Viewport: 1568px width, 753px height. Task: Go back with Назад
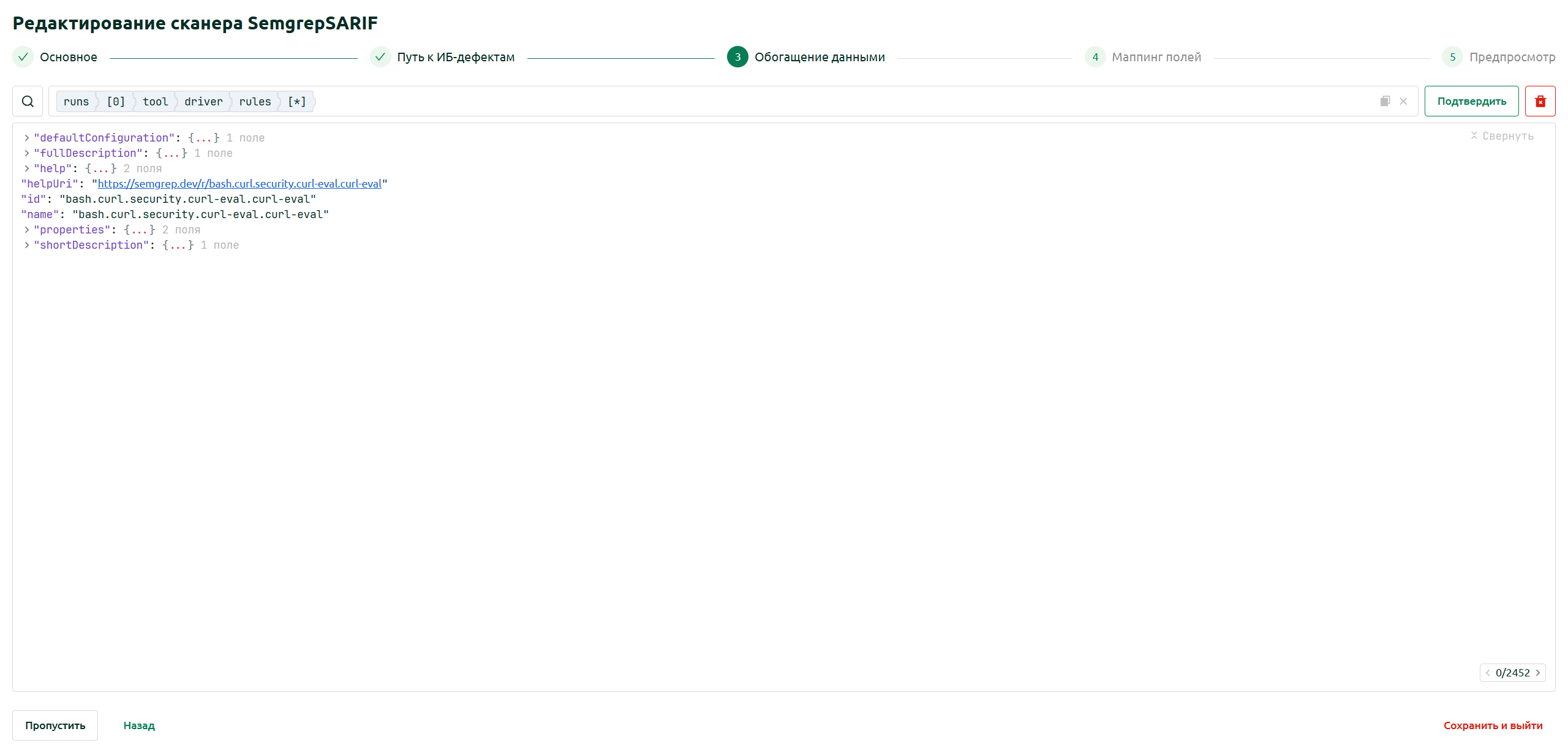[139, 725]
